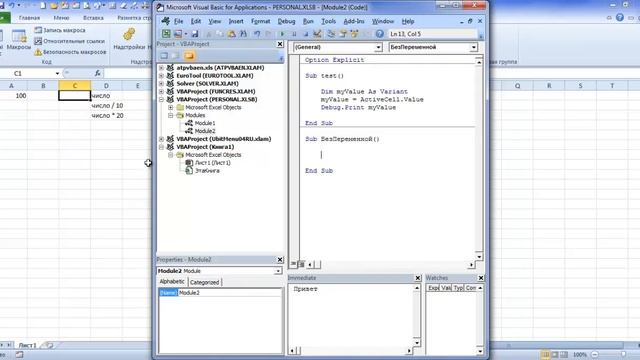Click Full Module View button below code window
The width and height of the screenshot is (640, 360).
[302, 264]
